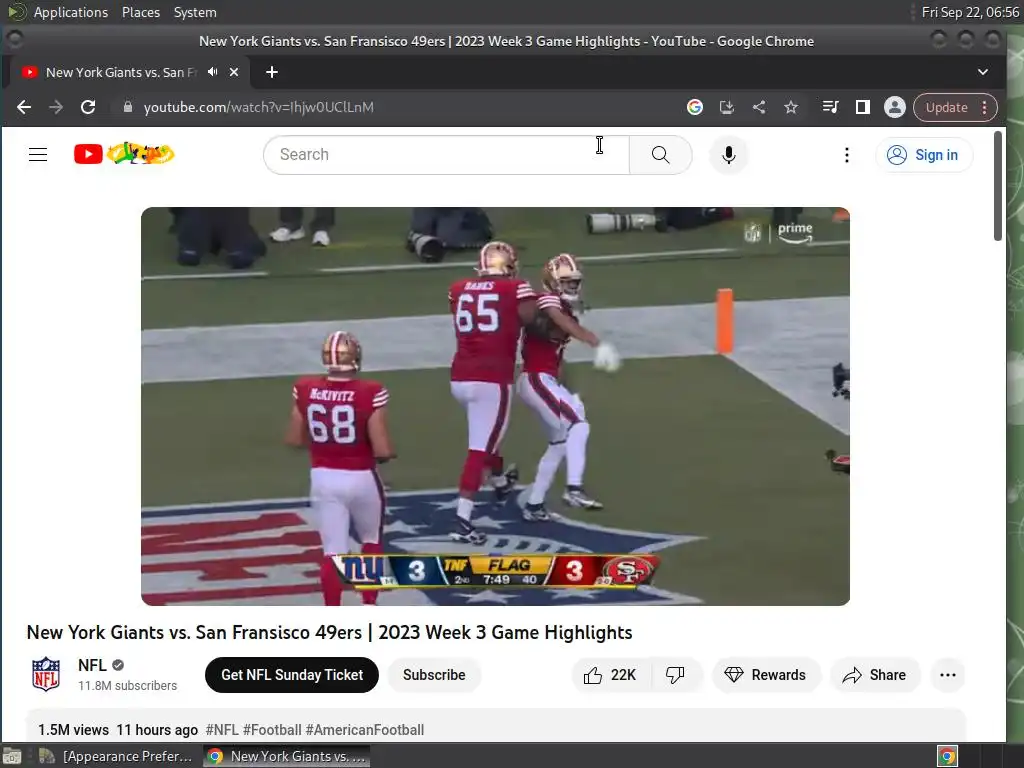
Task: Click the install app icon in address bar
Action: click(726, 107)
